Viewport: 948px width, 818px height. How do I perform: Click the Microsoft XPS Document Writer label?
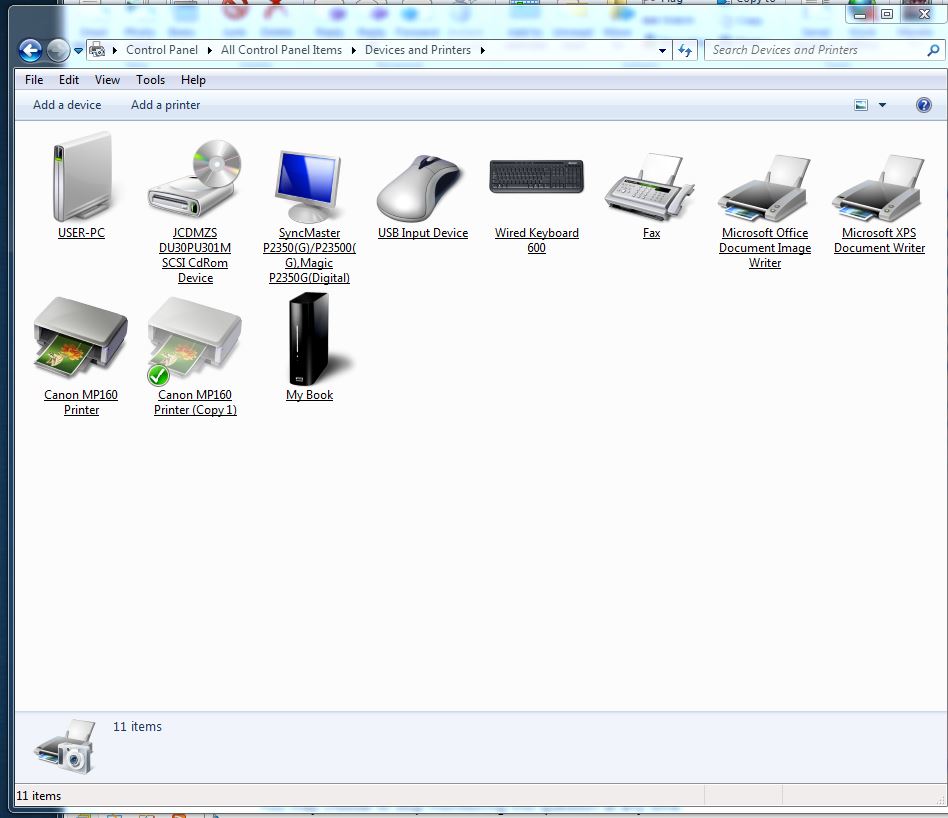(x=879, y=240)
